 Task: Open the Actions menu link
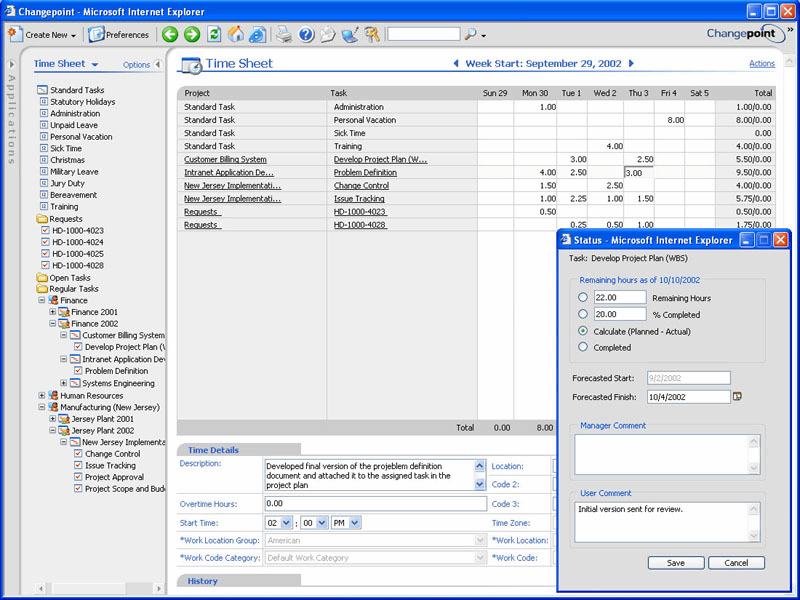pyautogui.click(x=762, y=63)
